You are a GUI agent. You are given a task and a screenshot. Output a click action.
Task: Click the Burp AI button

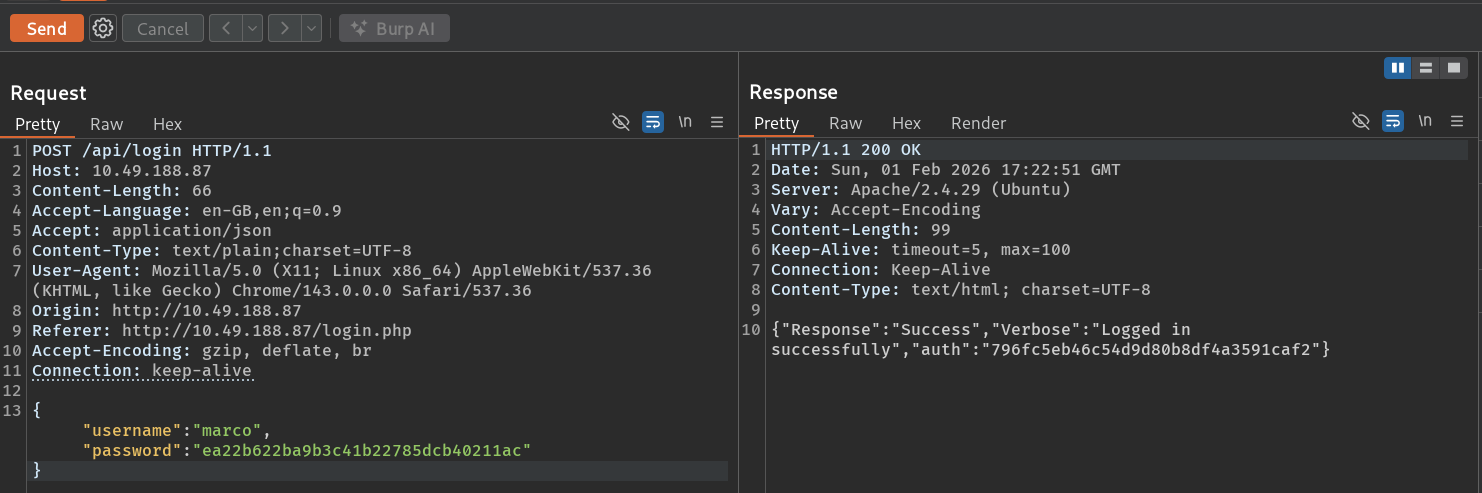[394, 28]
